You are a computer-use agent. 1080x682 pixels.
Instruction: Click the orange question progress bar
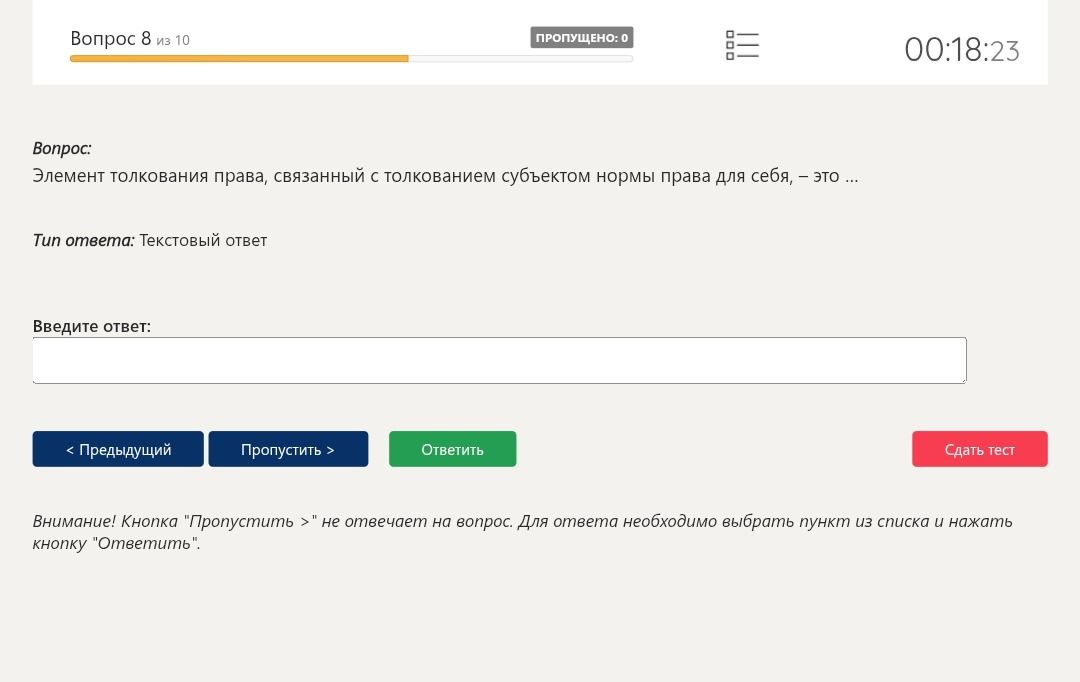point(351,59)
